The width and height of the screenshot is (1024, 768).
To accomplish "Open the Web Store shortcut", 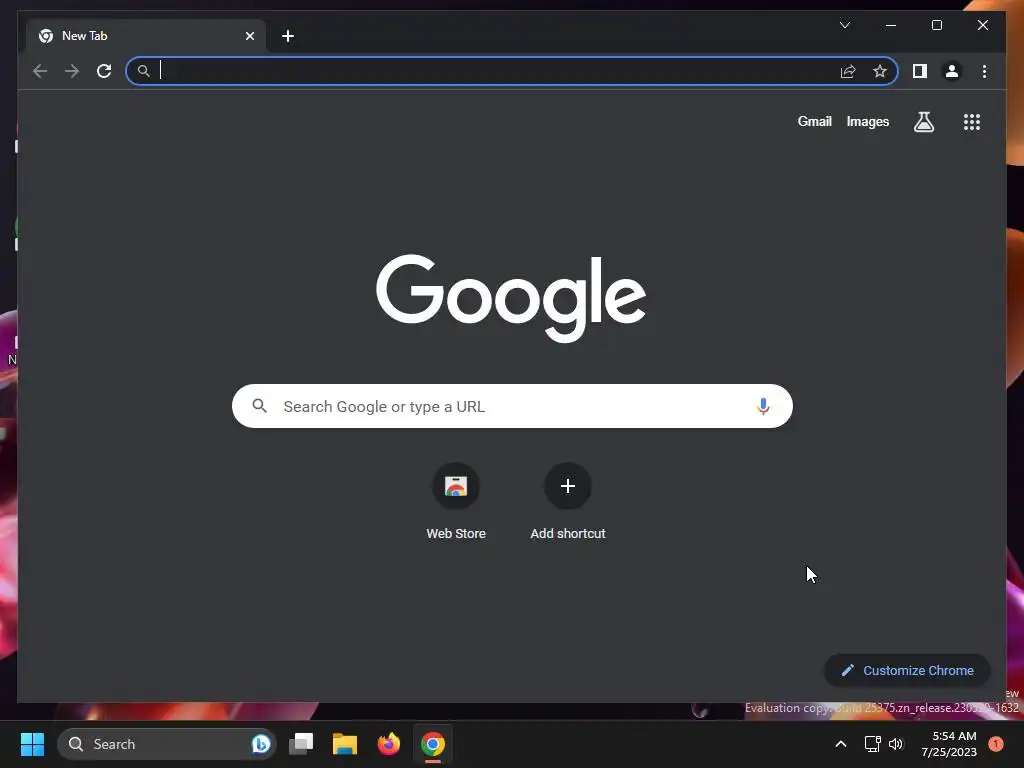I will [456, 502].
